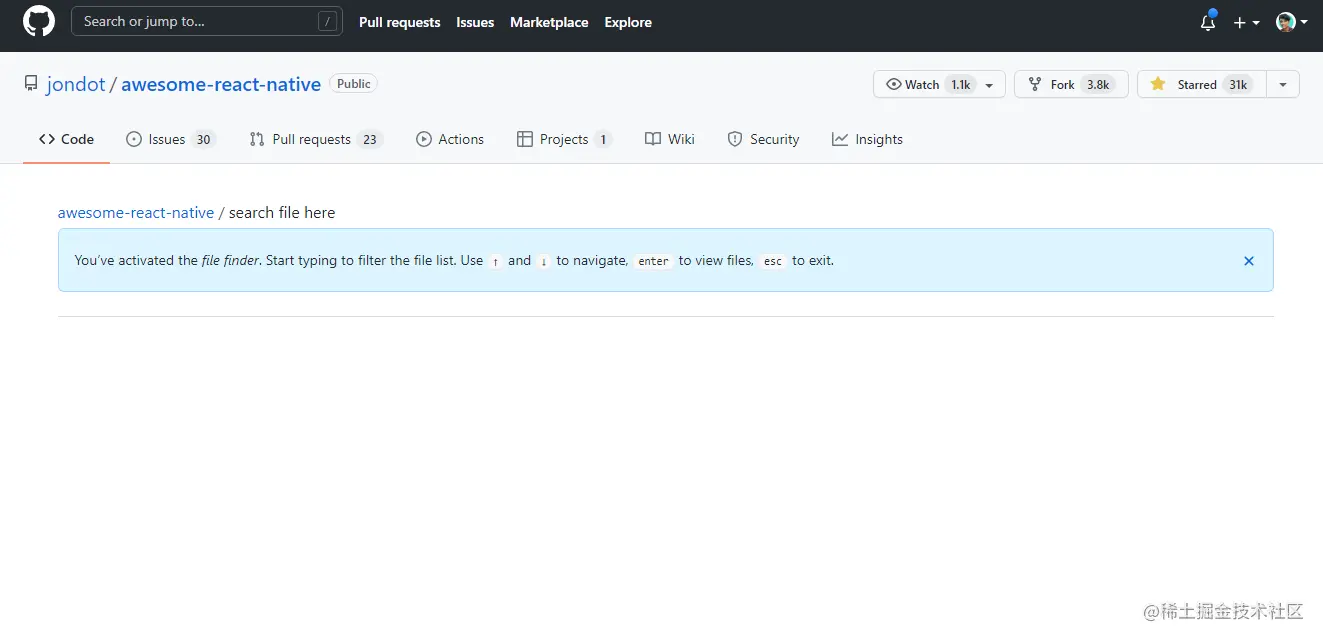Screen dimensions: 1323x641
Task: Open the GitHub homepage logo
Action: tap(39, 21)
